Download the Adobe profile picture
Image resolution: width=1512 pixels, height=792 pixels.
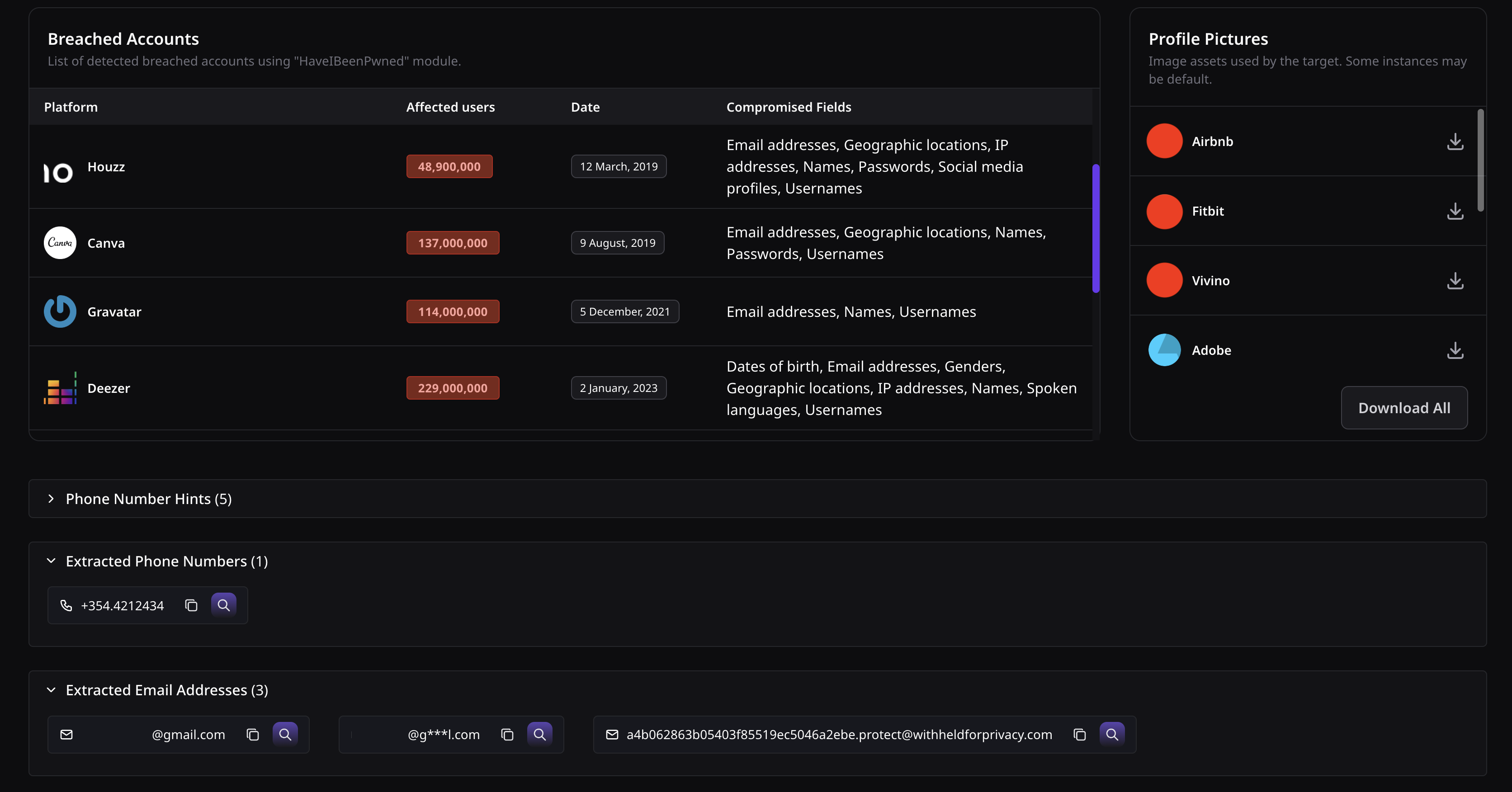click(1455, 350)
